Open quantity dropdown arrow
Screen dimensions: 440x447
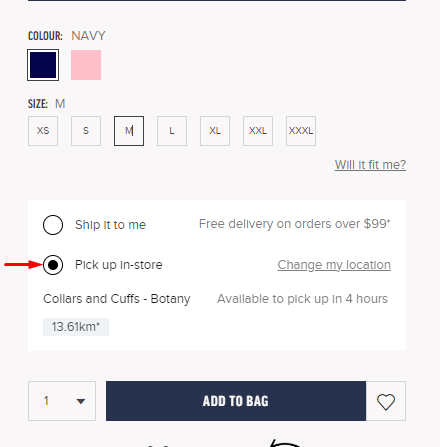[x=80, y=401]
